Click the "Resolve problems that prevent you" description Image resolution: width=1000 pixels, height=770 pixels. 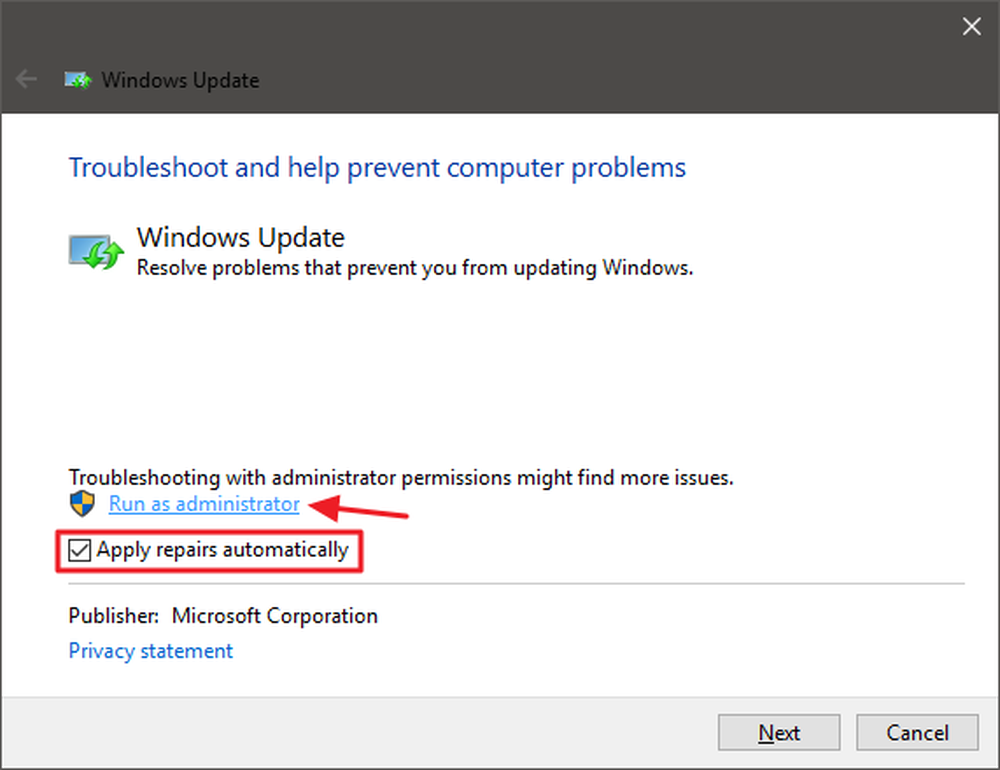415,268
